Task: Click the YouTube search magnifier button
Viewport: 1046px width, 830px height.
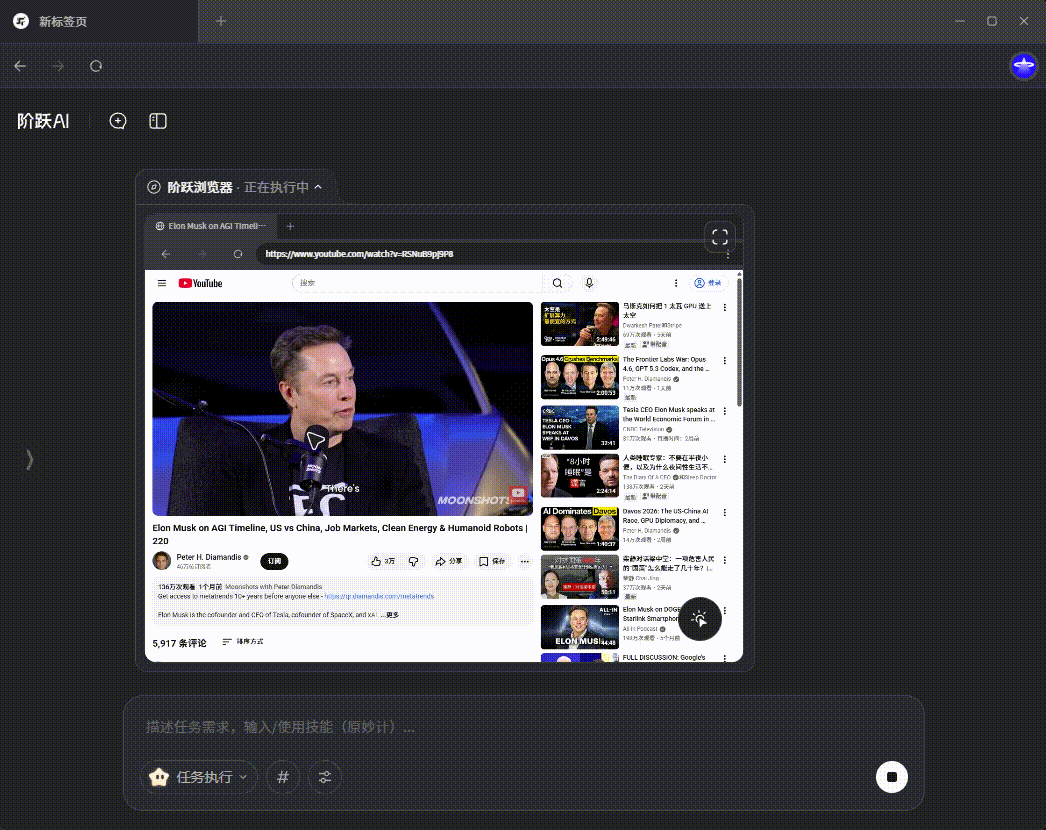Action: pyautogui.click(x=558, y=283)
